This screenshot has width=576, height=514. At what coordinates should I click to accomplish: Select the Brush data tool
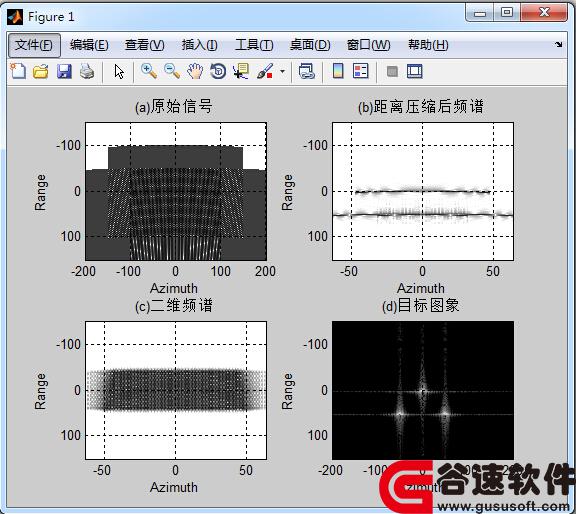click(264, 71)
